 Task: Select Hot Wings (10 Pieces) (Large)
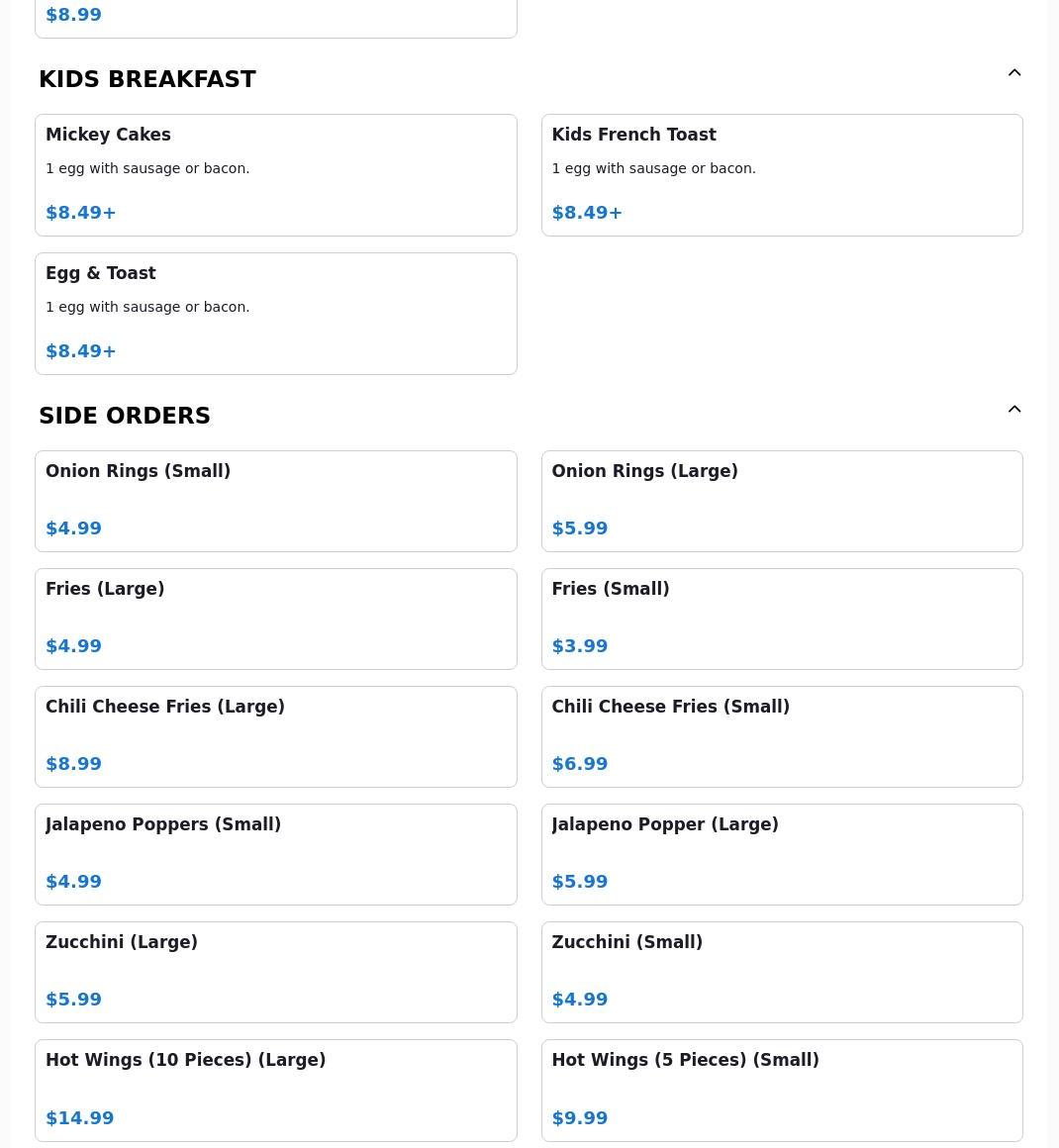pyautogui.click(x=275, y=1089)
